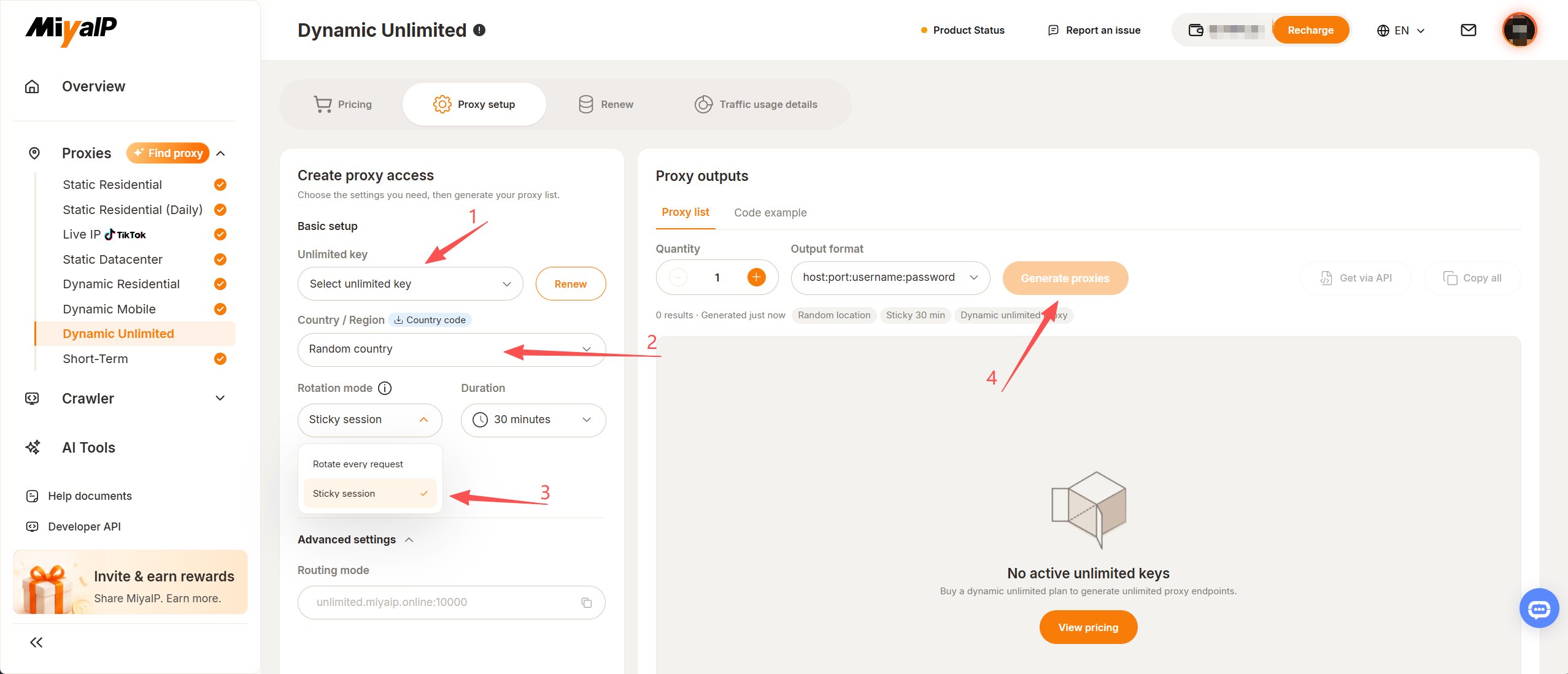Copy the routing mode address
This screenshot has width=1568, height=674.
click(586, 603)
